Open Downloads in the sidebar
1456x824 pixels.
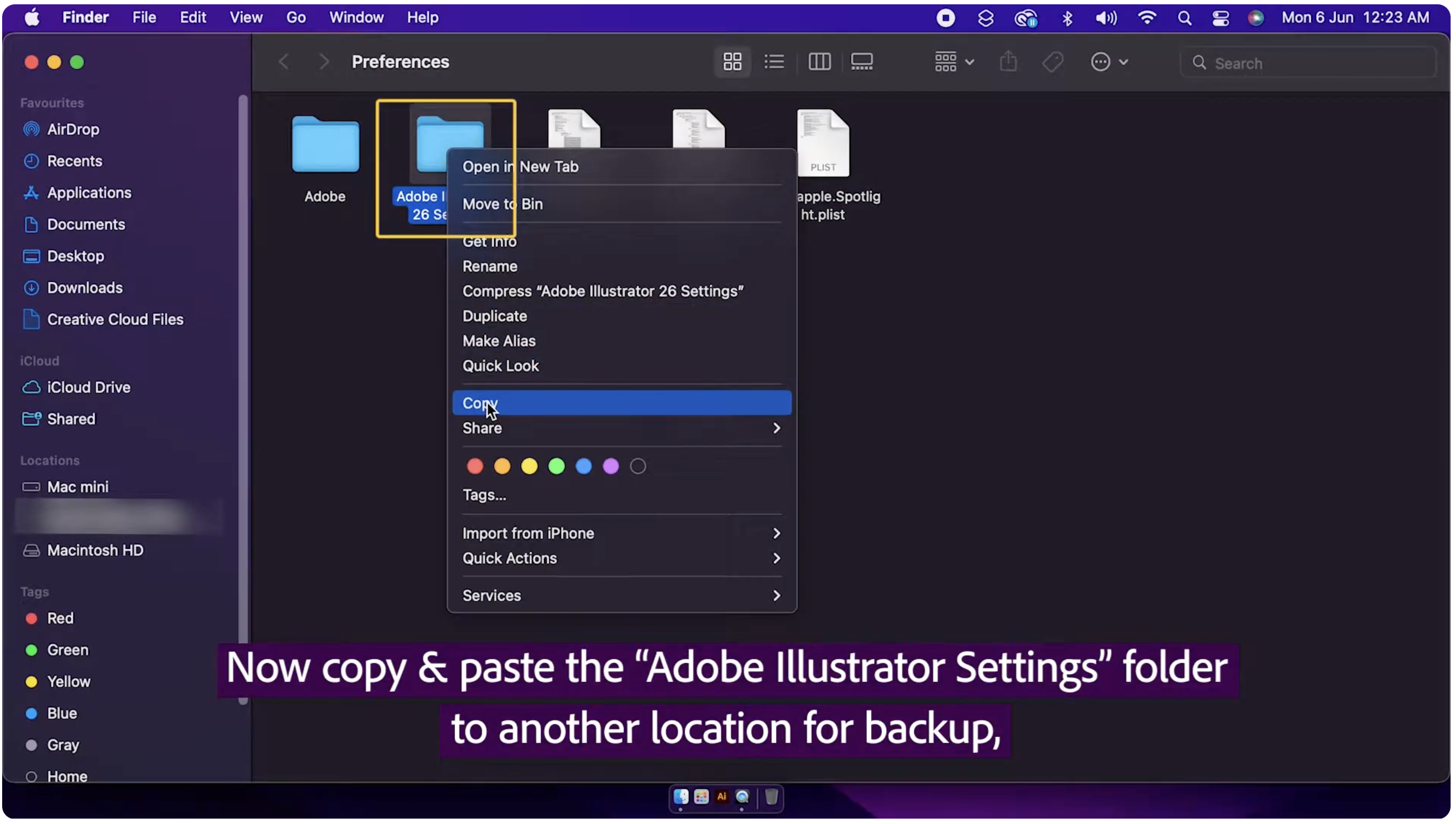click(x=84, y=287)
